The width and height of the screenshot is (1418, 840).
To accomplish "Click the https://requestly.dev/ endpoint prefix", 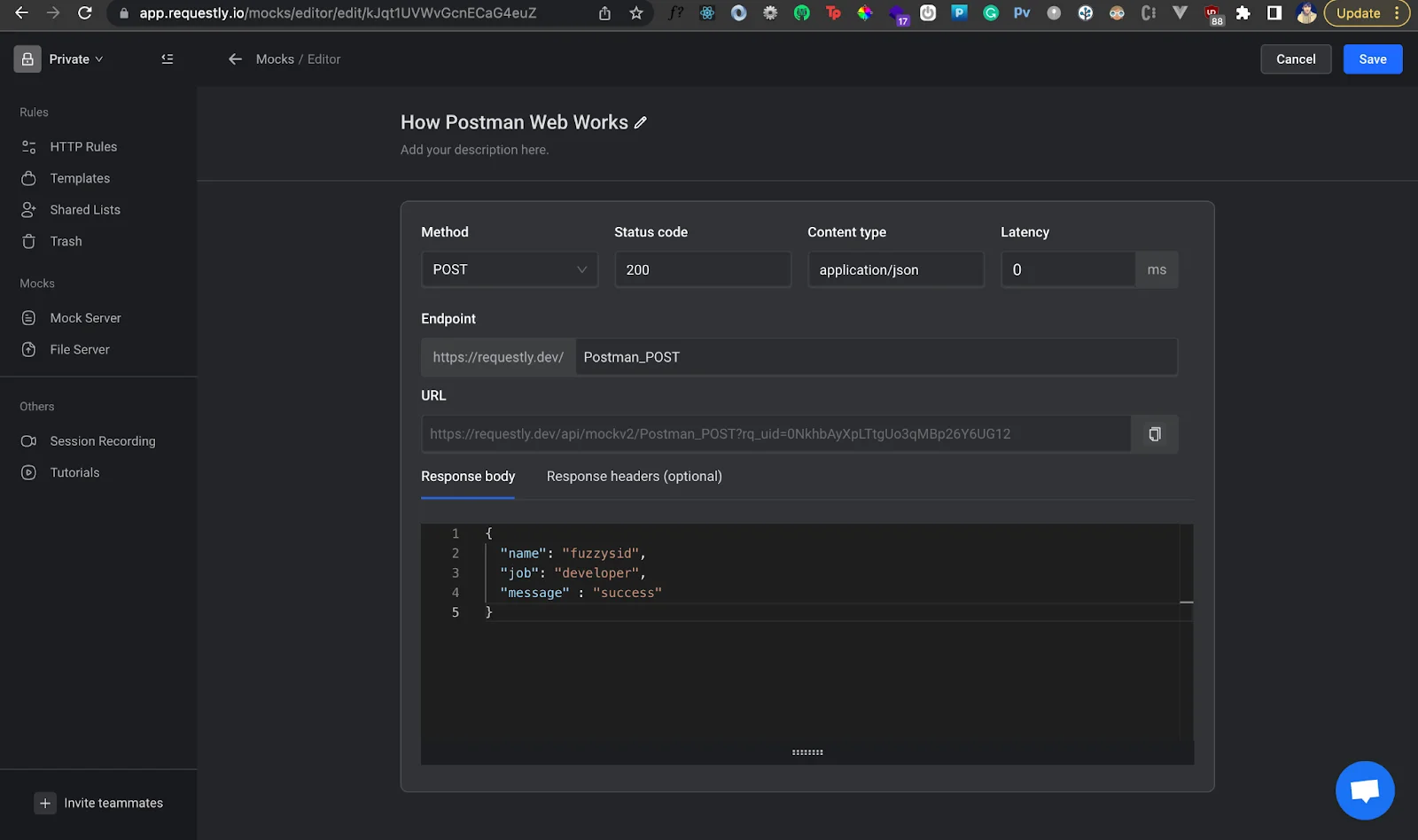I will pos(498,357).
